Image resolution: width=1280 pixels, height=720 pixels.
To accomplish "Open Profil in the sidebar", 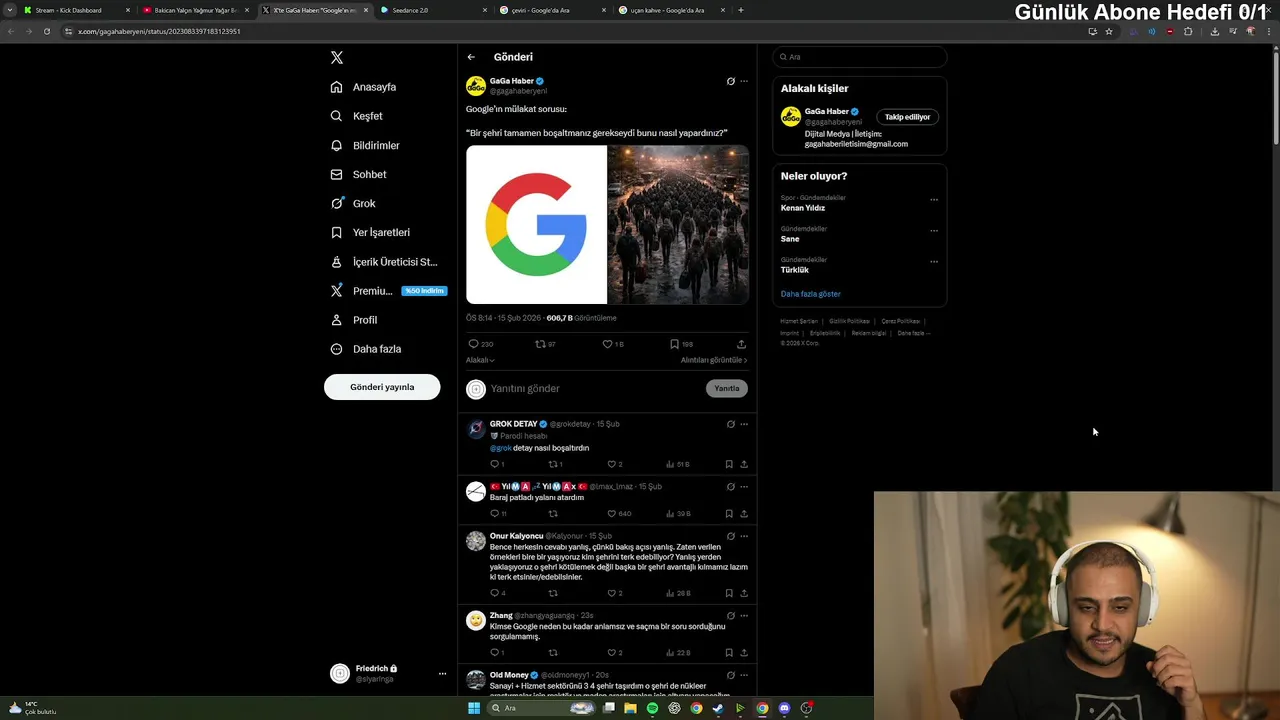I will pyautogui.click(x=354, y=320).
